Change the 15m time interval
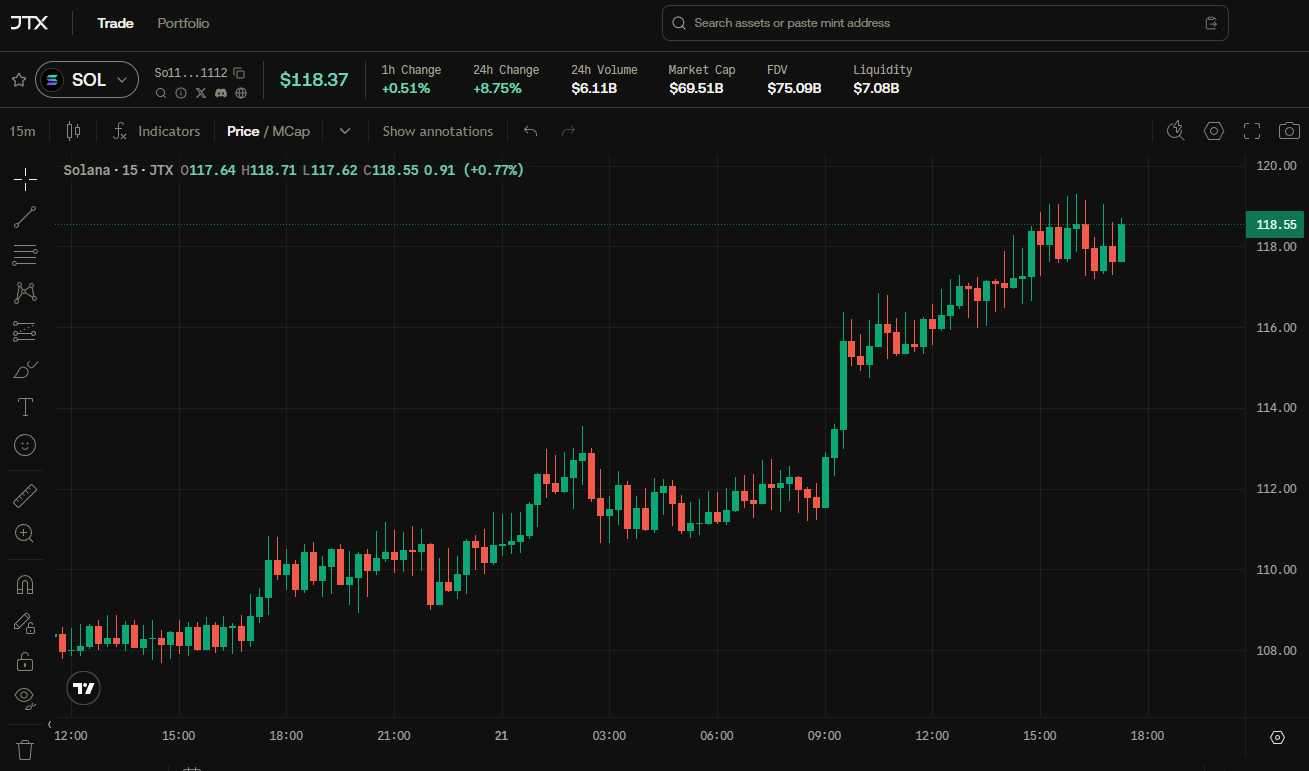The height and width of the screenshot is (771, 1309). click(x=22, y=131)
